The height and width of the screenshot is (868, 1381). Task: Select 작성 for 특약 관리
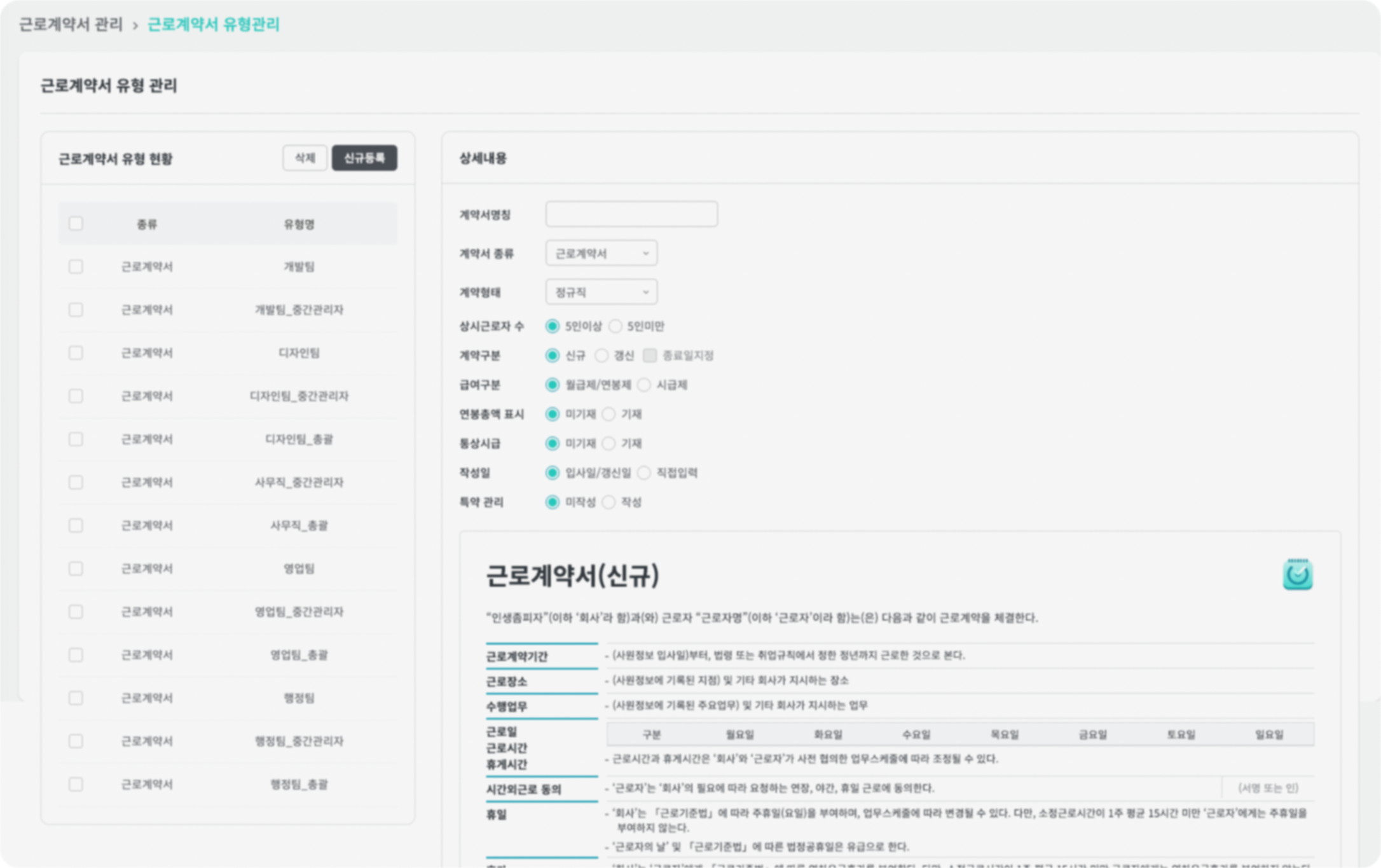608,502
